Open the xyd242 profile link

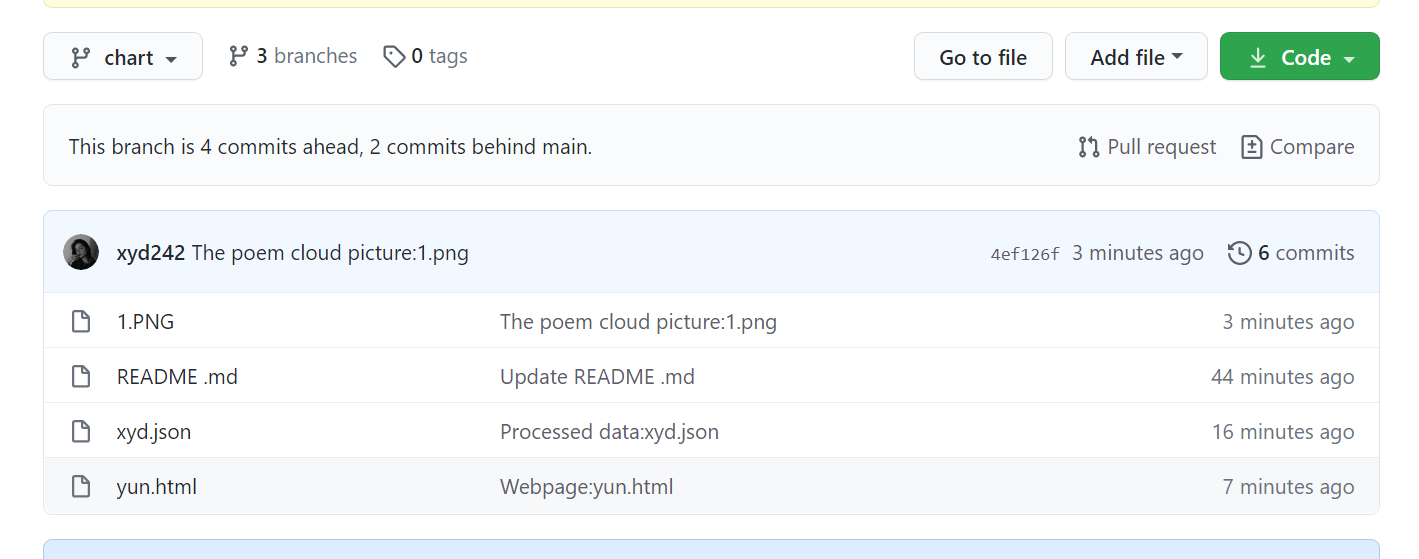(x=151, y=253)
